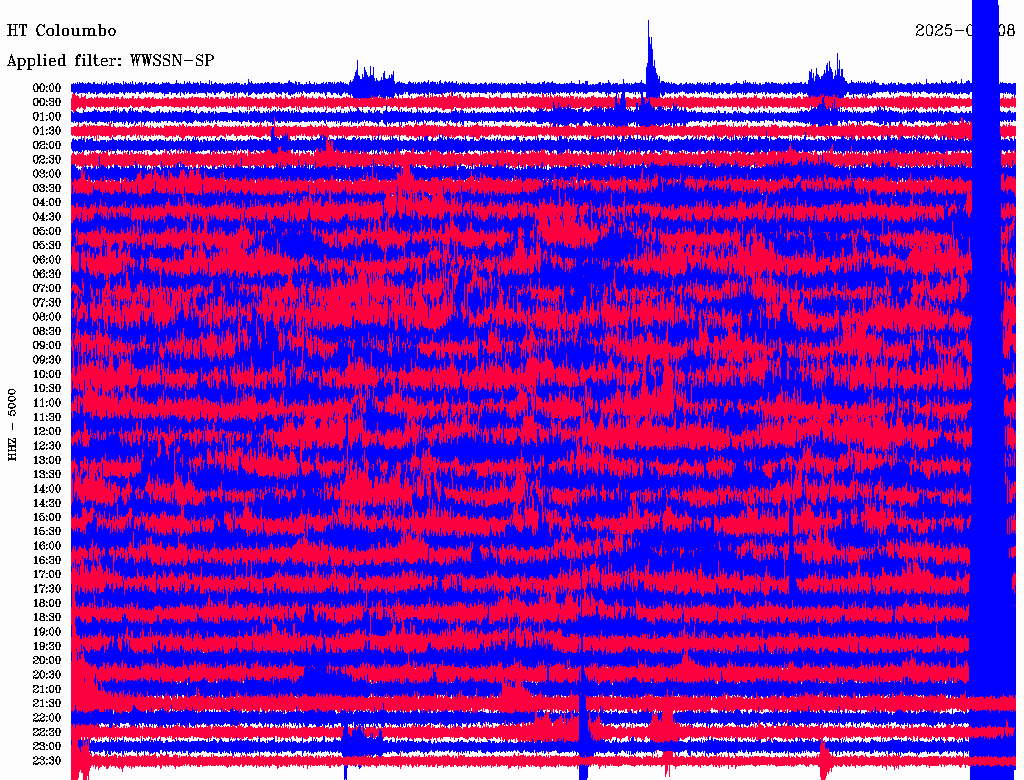The width and height of the screenshot is (1024, 780).
Task: Pick the 10:30 time label
Action: [x=47, y=389]
